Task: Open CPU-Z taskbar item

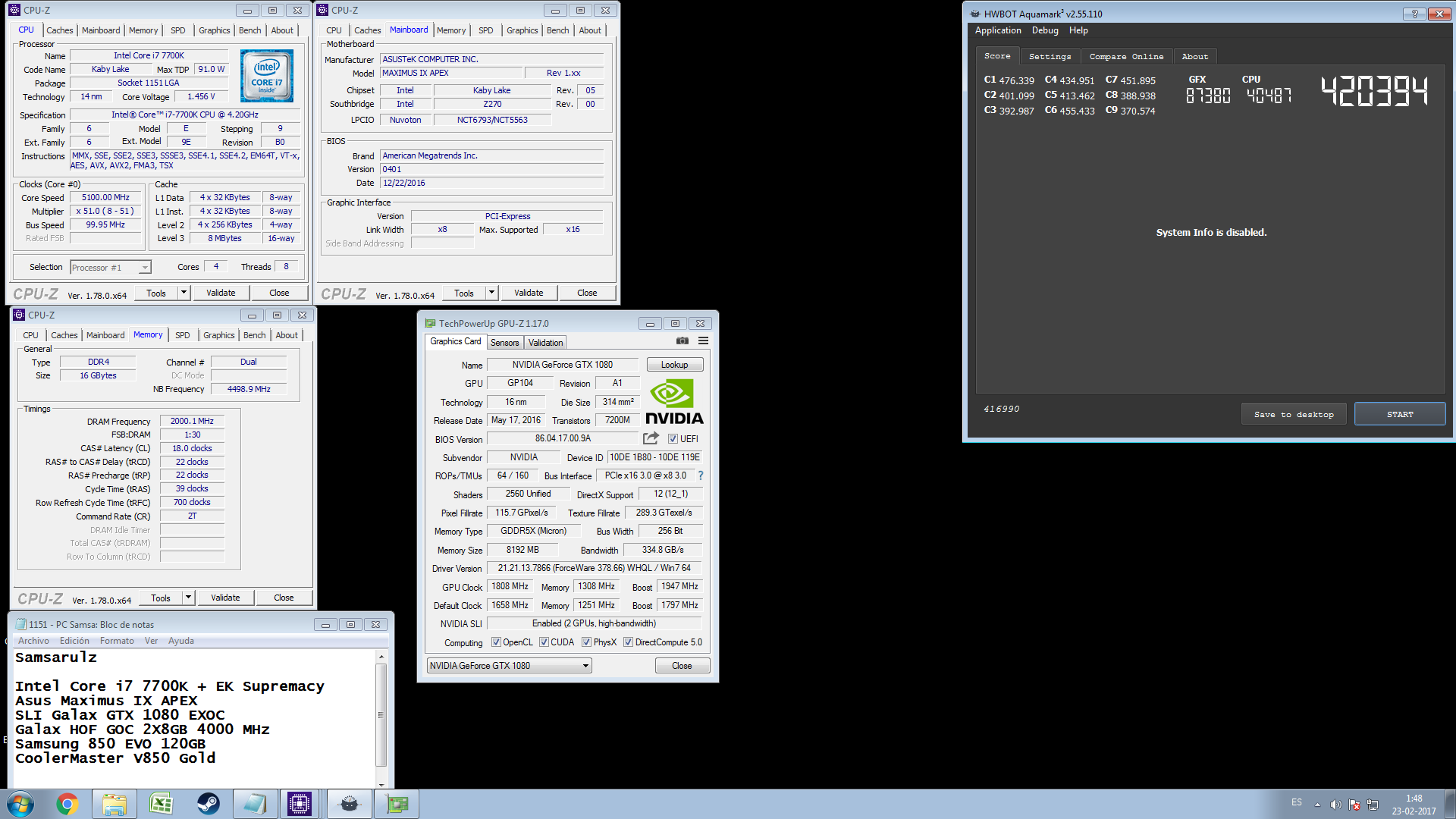Action: point(300,804)
